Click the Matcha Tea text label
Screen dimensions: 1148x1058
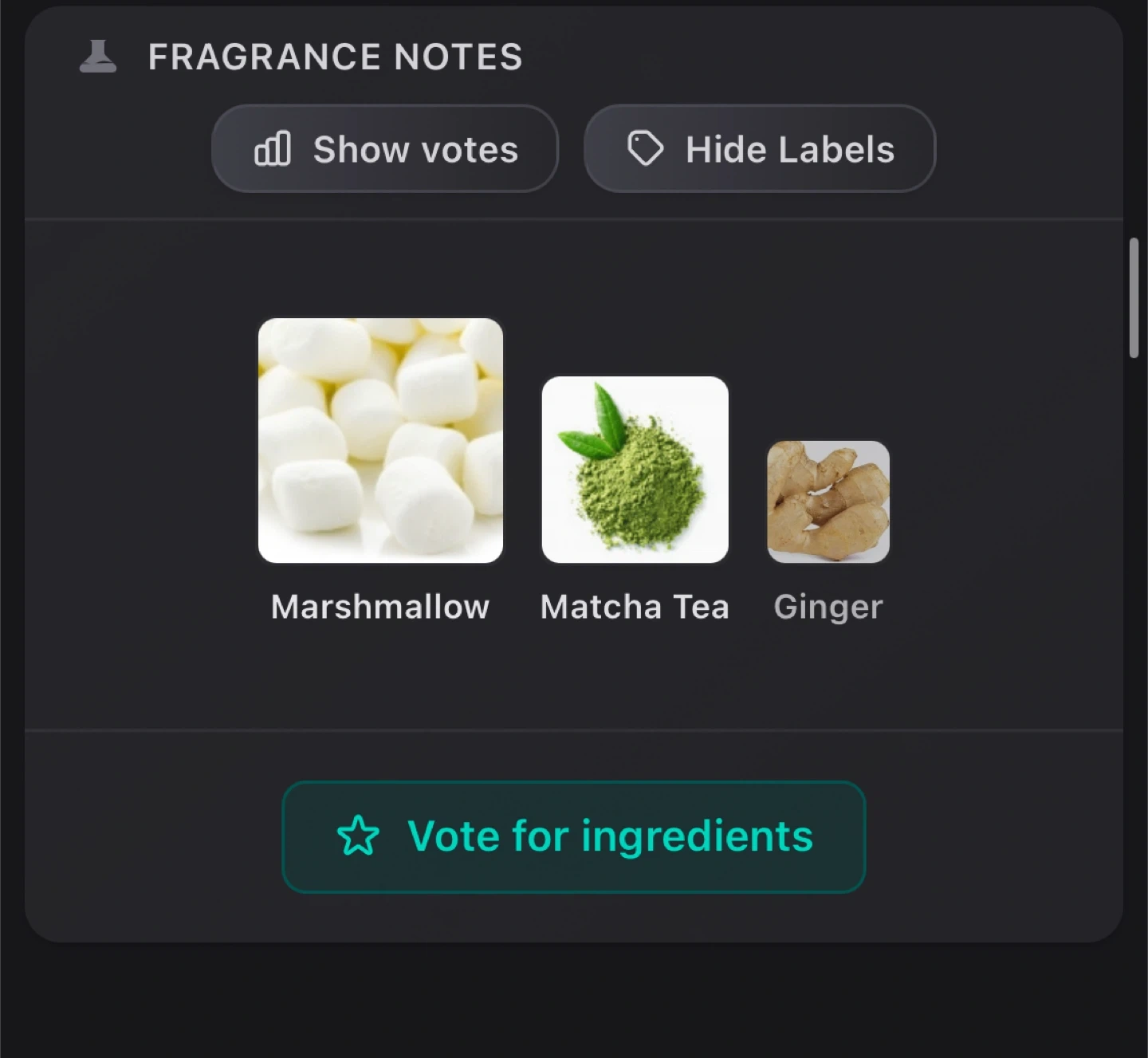[635, 607]
